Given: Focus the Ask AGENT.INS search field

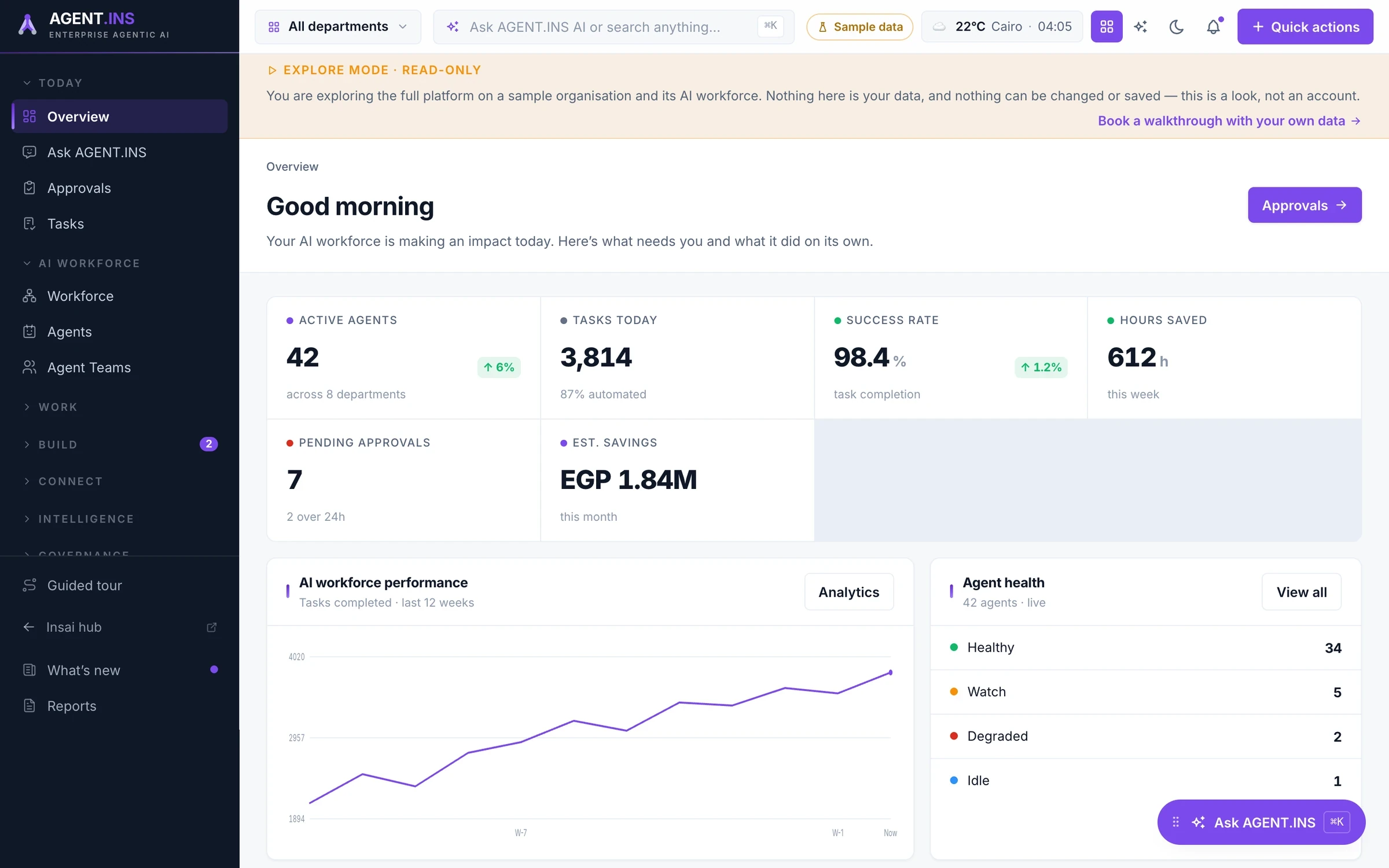Looking at the screenshot, I should [613, 27].
